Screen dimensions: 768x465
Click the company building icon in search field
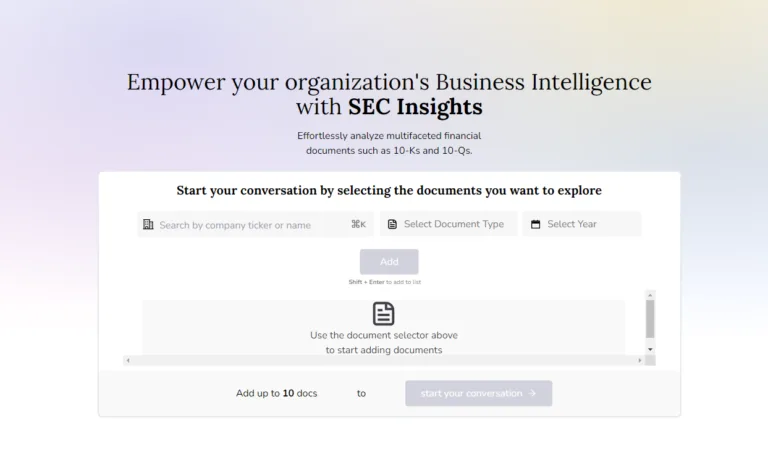[148, 224]
